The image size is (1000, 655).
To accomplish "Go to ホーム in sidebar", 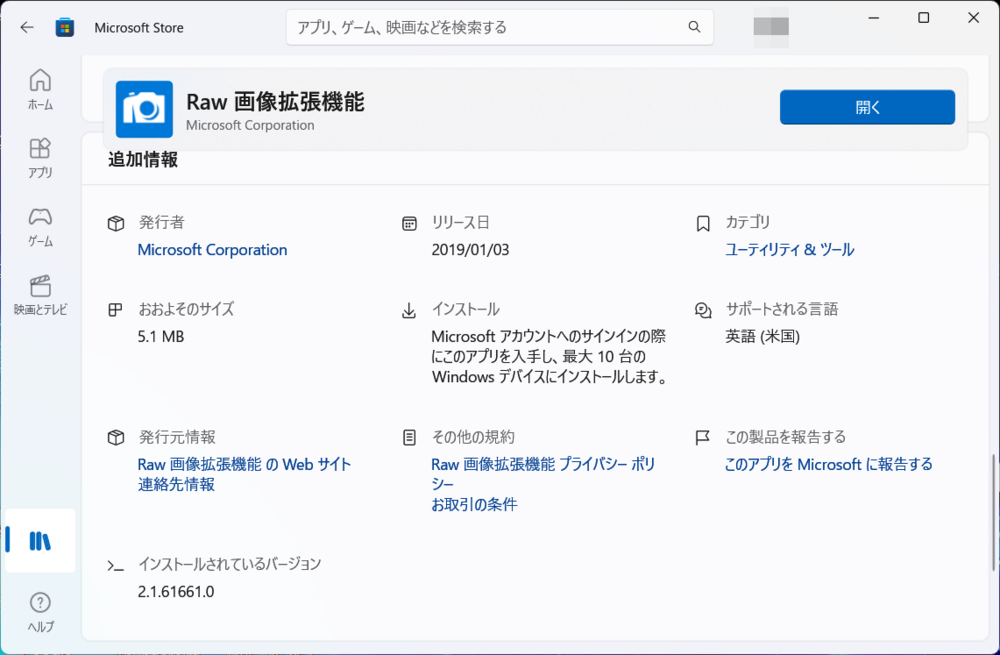I will pyautogui.click(x=40, y=89).
